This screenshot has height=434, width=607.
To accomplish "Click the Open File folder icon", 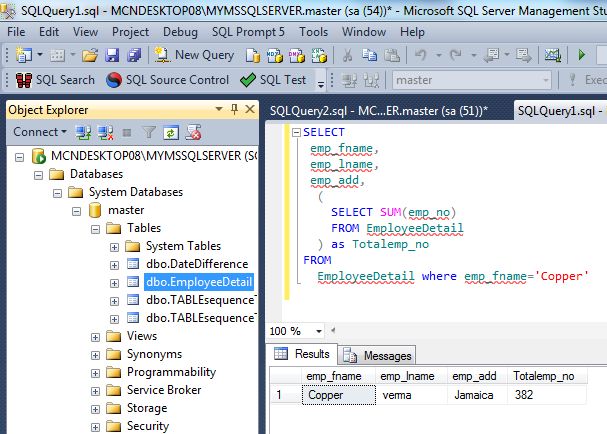I will click(90, 55).
